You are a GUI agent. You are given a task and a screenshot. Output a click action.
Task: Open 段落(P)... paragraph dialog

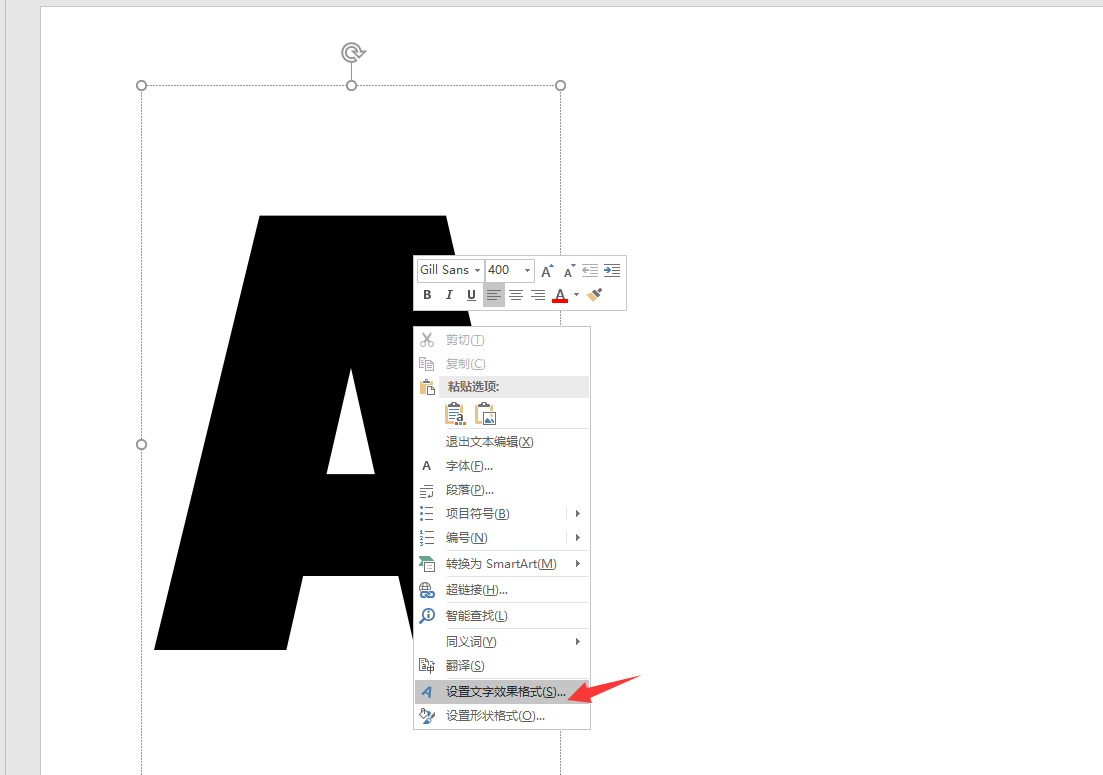click(x=502, y=489)
